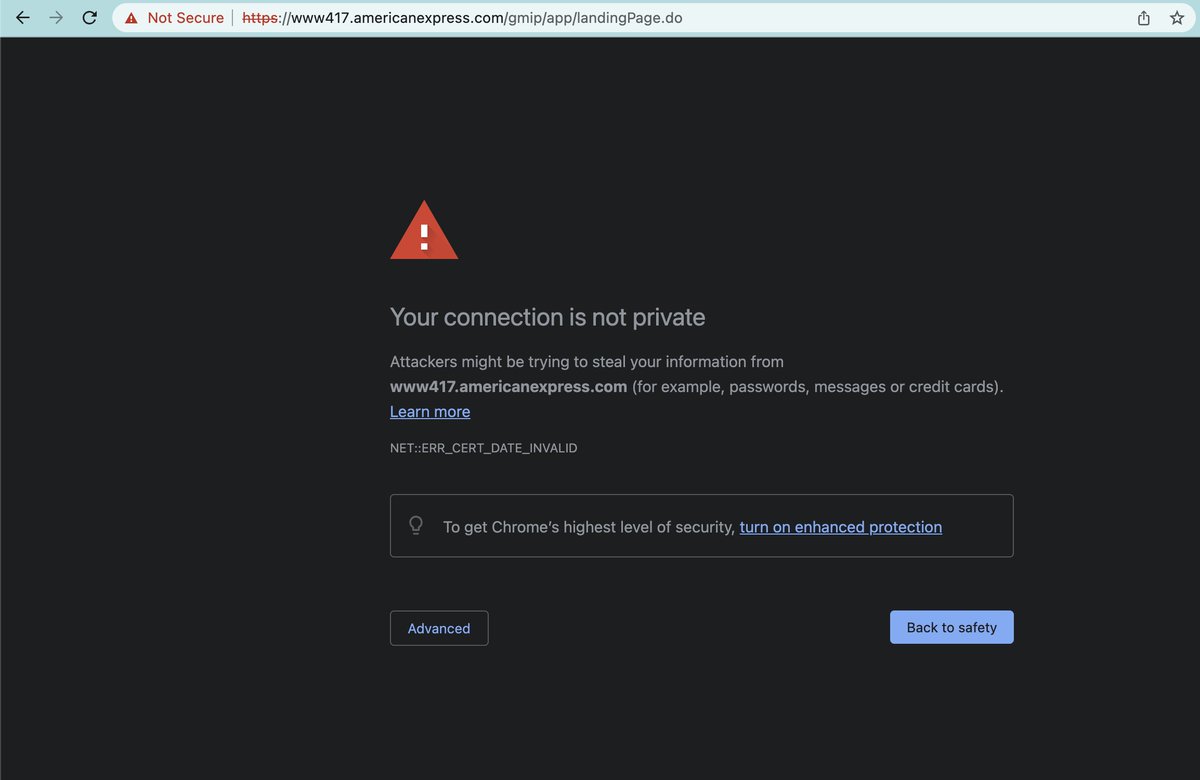This screenshot has width=1200, height=780.
Task: Click the lightbulb icon in security tip
Action: pyautogui.click(x=417, y=525)
